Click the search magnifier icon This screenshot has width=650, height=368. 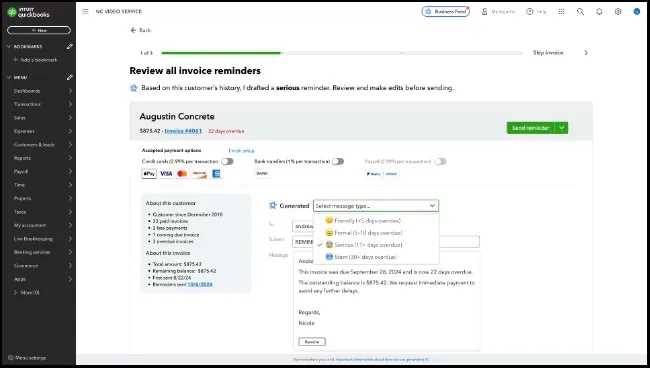pyautogui.click(x=580, y=12)
